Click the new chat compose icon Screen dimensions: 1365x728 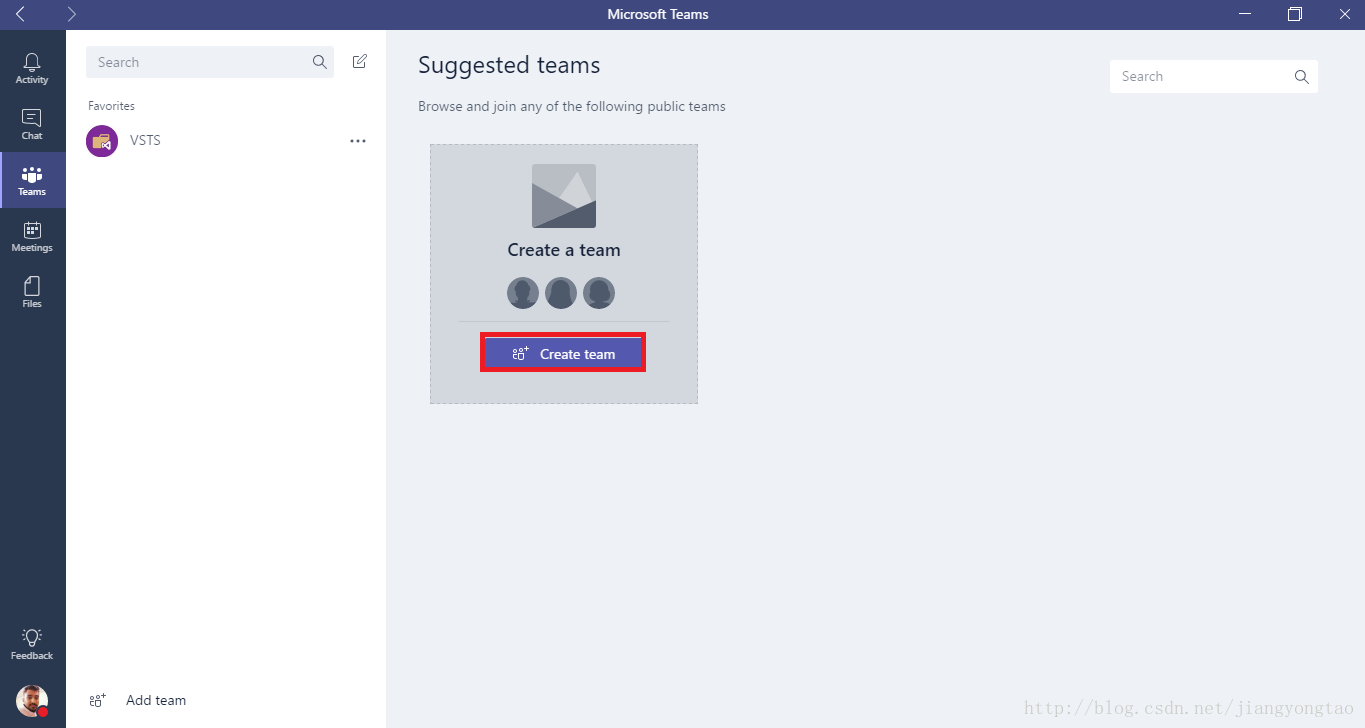click(360, 62)
